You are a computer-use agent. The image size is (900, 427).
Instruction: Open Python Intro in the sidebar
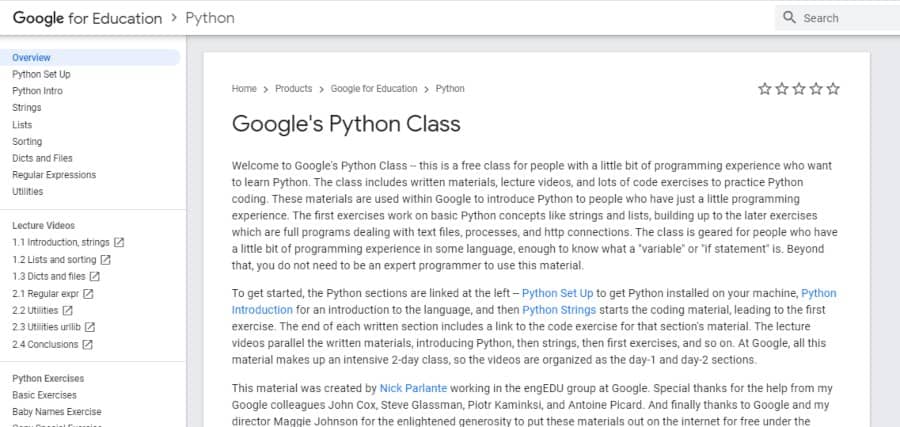coord(37,91)
